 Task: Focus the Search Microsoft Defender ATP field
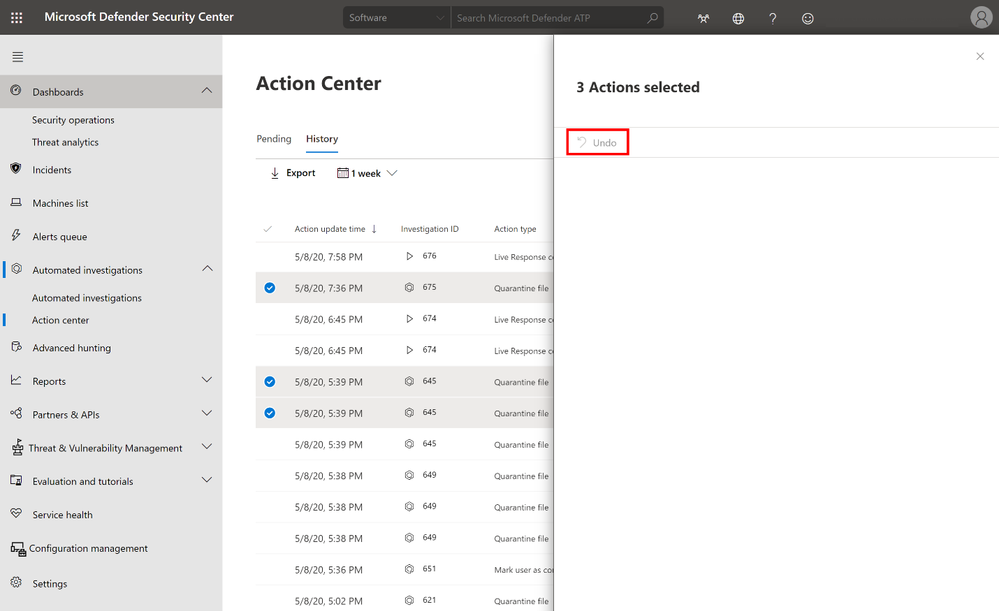548,18
